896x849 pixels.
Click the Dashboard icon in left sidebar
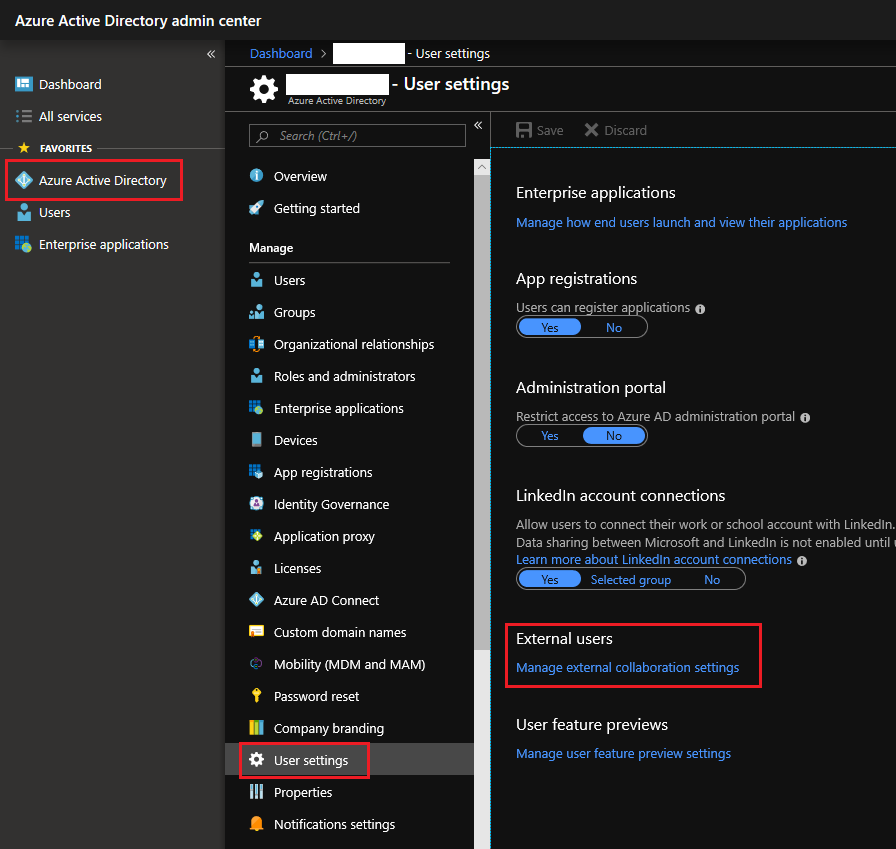23,84
